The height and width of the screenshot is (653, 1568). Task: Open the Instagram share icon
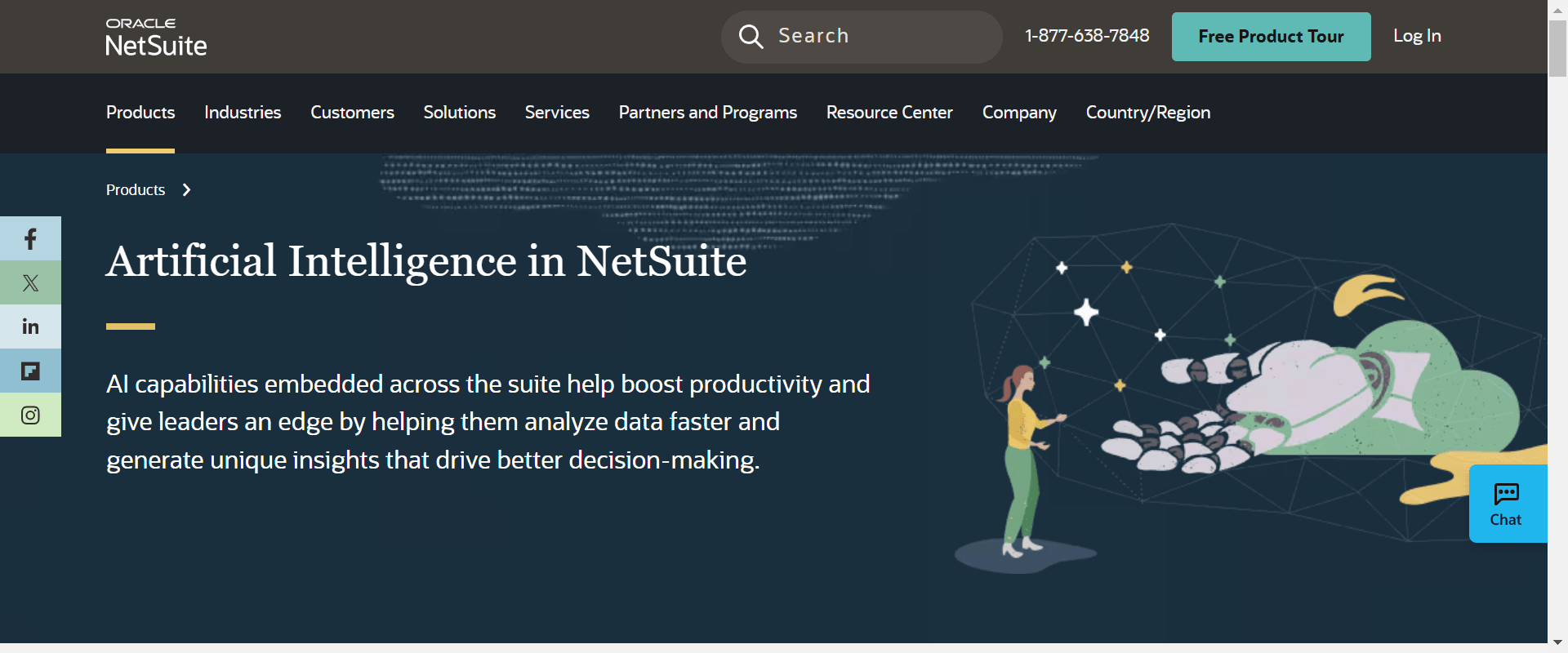click(x=30, y=415)
